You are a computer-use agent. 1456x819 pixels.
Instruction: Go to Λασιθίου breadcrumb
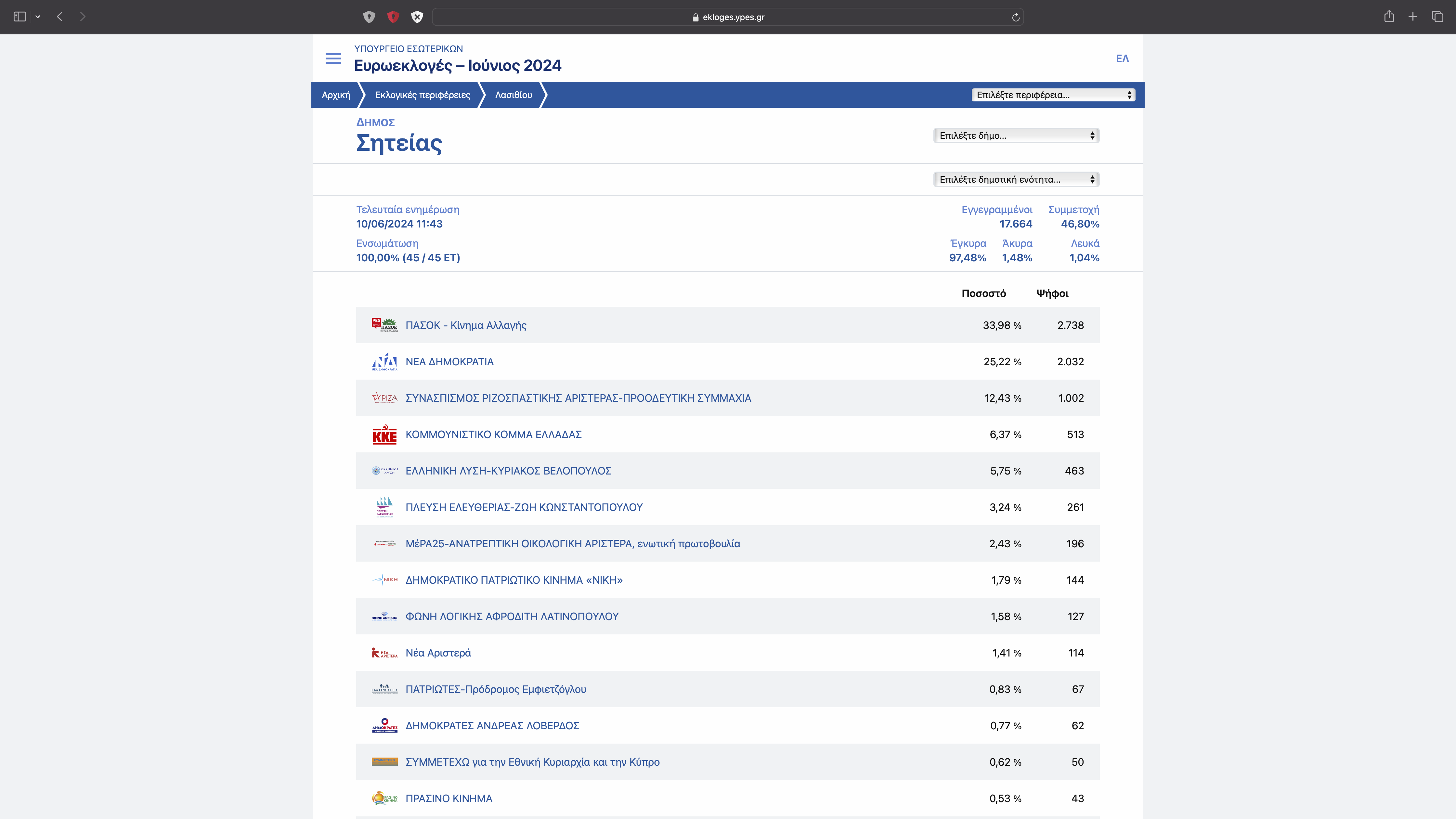coord(513,95)
